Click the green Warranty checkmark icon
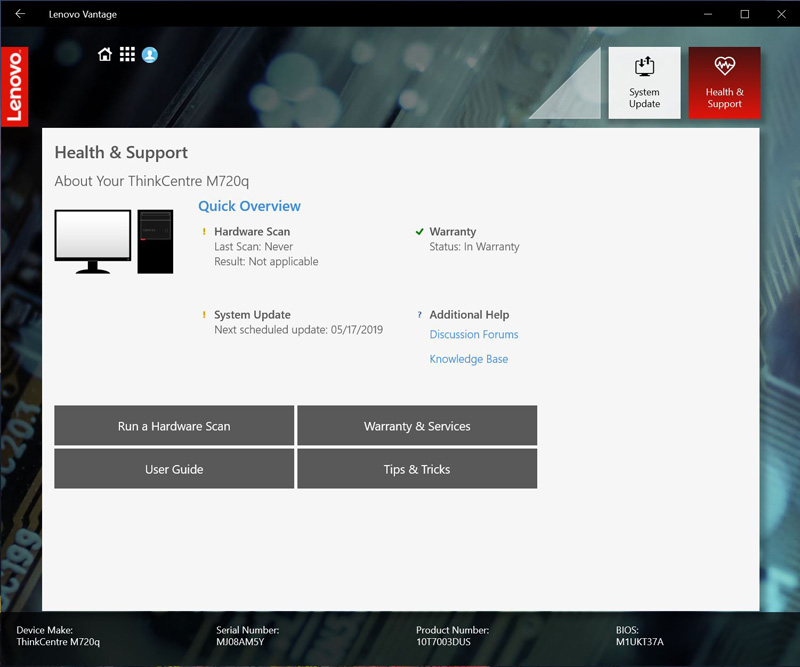This screenshot has height=667, width=800. [x=420, y=232]
